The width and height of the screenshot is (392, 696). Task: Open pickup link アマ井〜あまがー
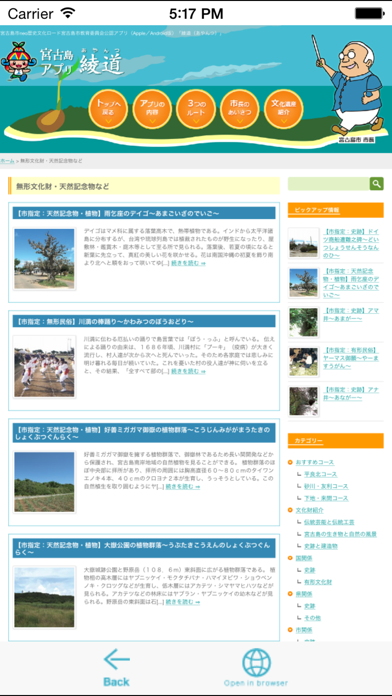351,315
